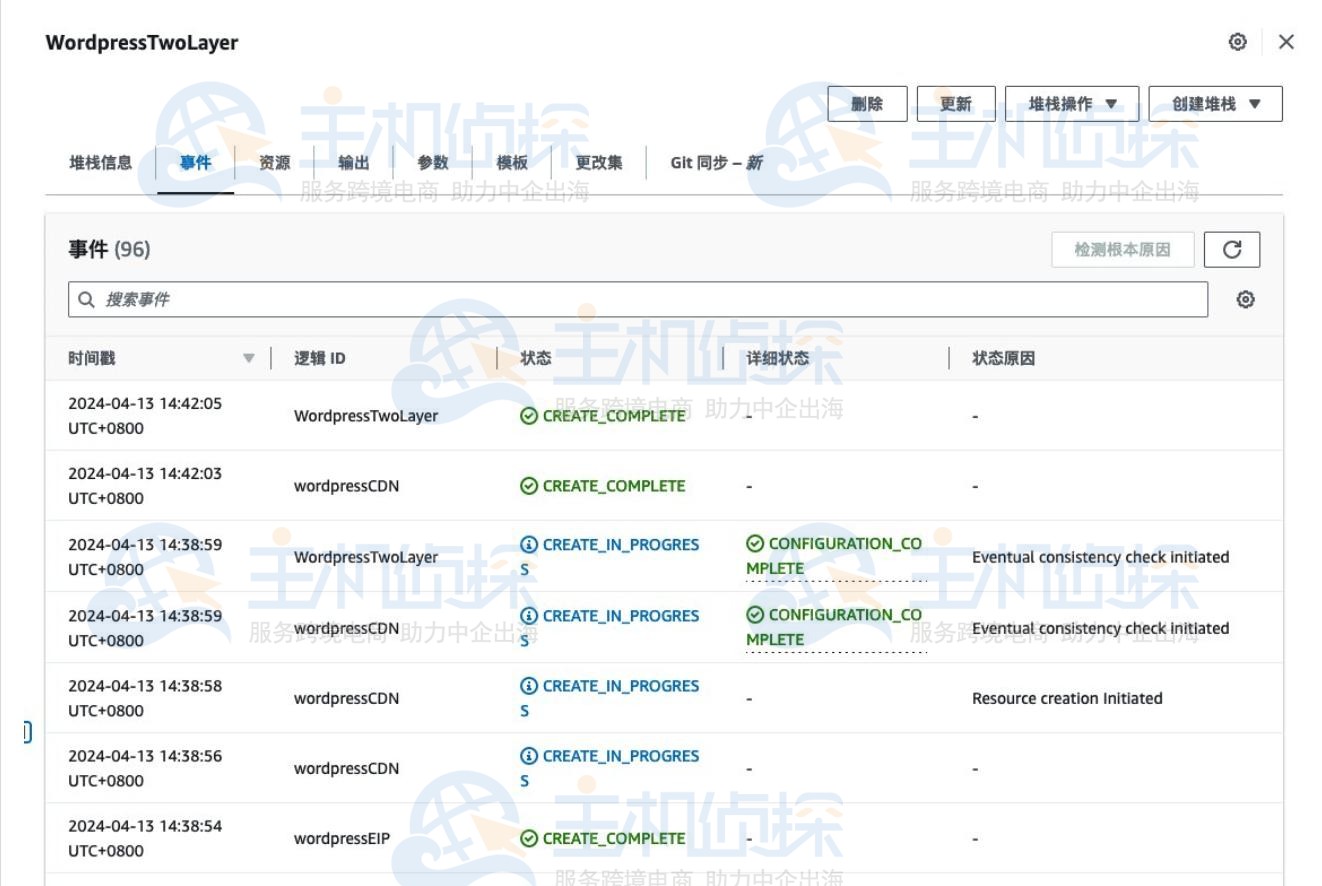Close the WordpressTwoLayer panel
The width and height of the screenshot is (1322, 886).
[x=1286, y=42]
